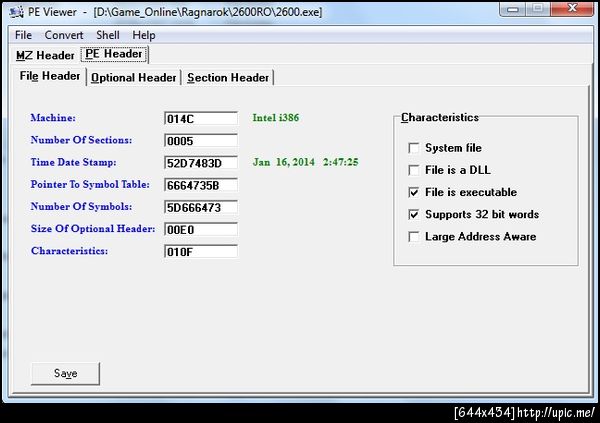Click the blue Characteristics: label on the left

tap(69, 251)
